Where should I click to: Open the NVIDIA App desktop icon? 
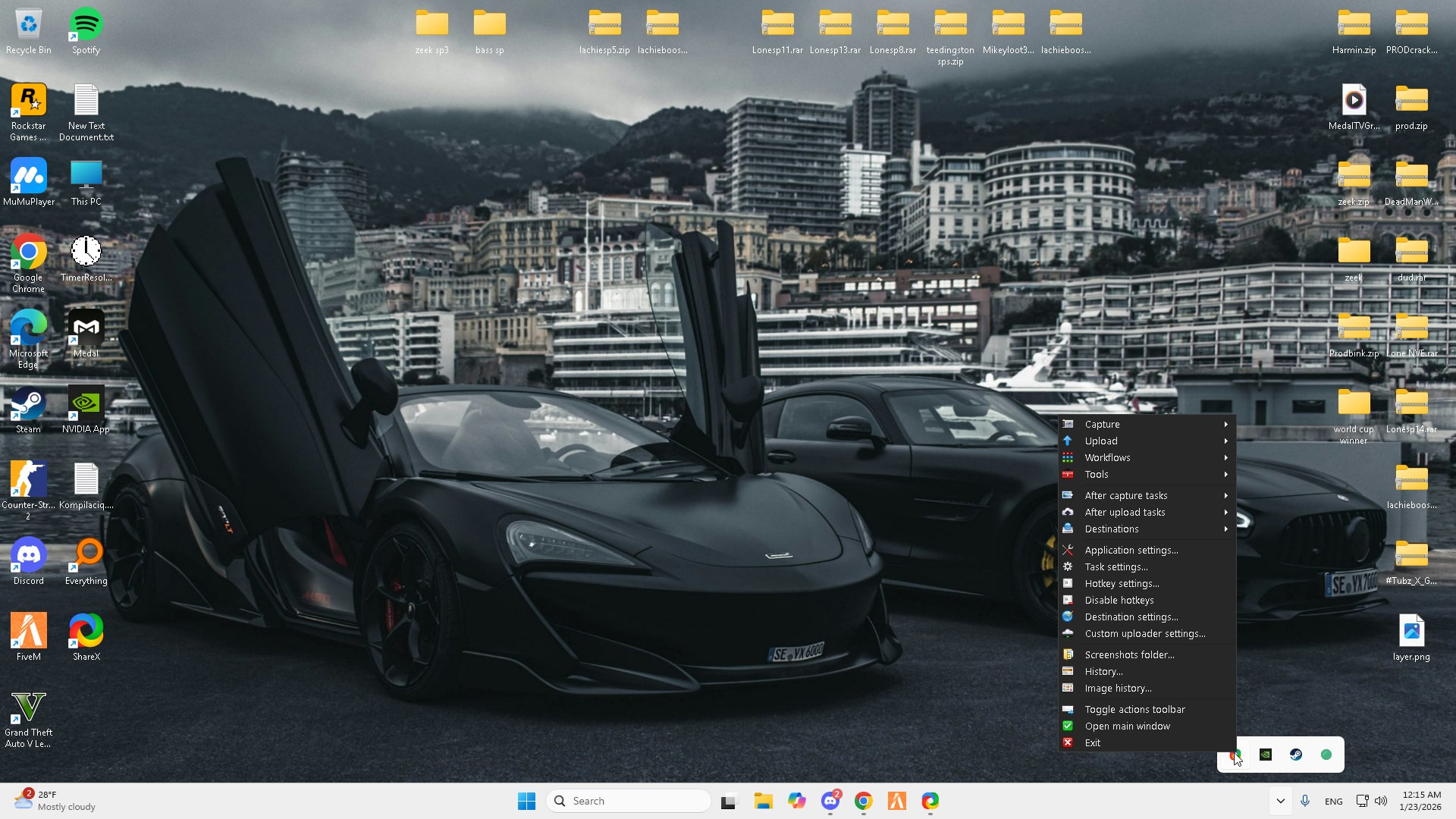pos(86,404)
